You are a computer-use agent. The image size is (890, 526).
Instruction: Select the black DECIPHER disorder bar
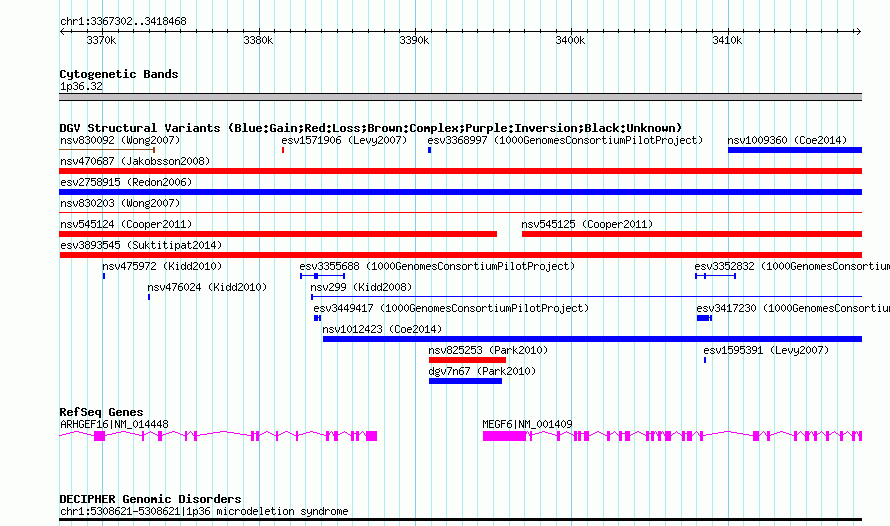[x=460, y=519]
